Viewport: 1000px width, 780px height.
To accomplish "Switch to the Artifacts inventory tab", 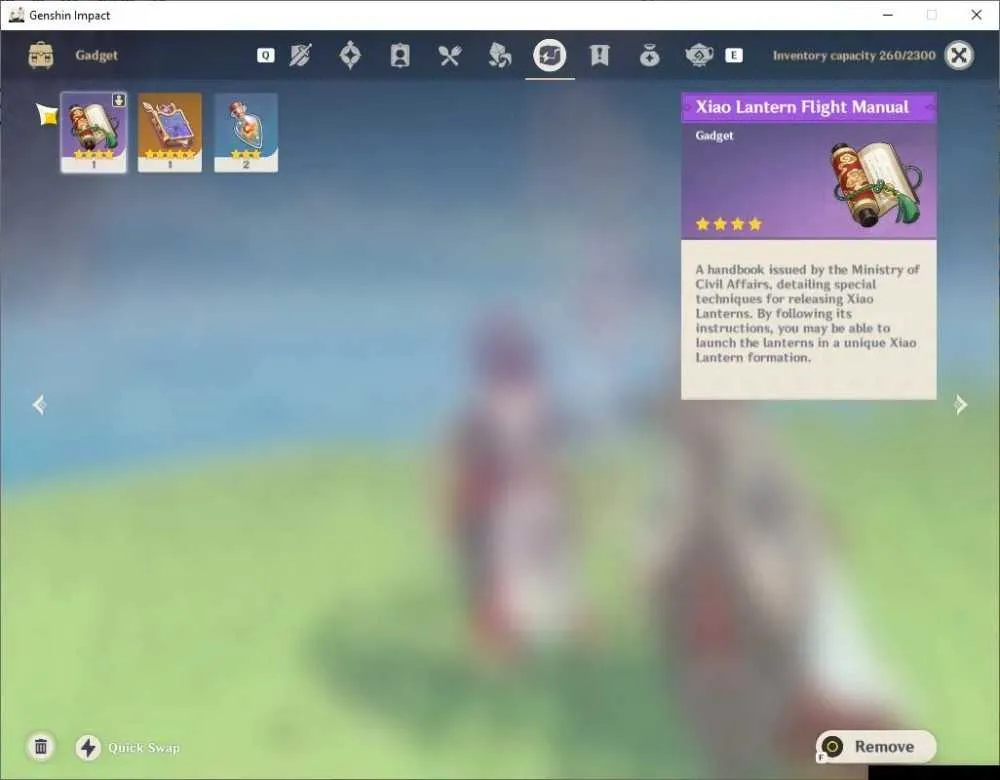I will coord(350,55).
